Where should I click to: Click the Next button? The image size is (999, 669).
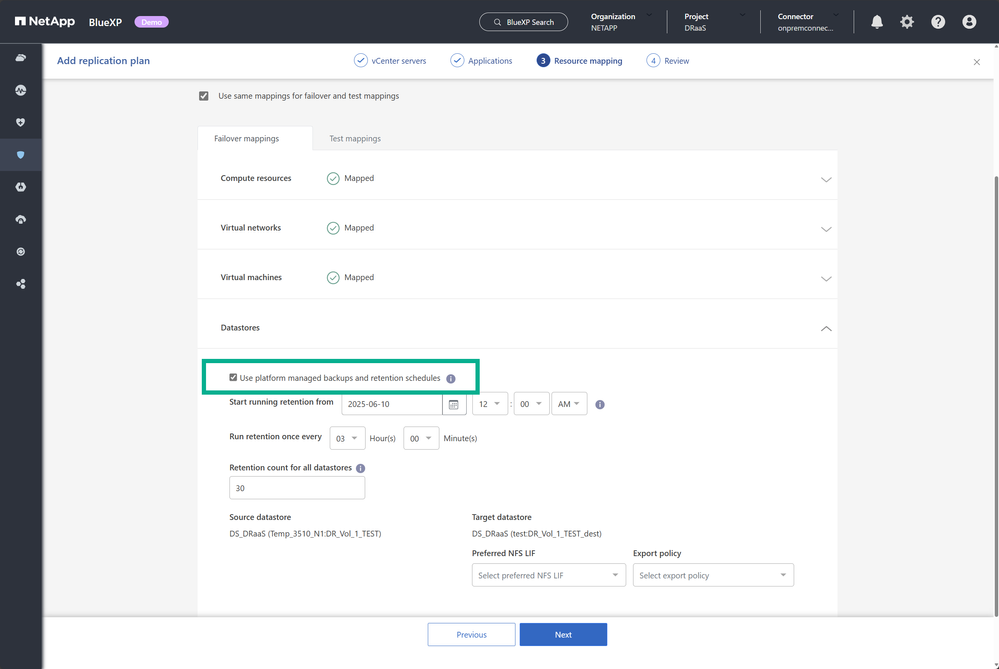[563, 635]
